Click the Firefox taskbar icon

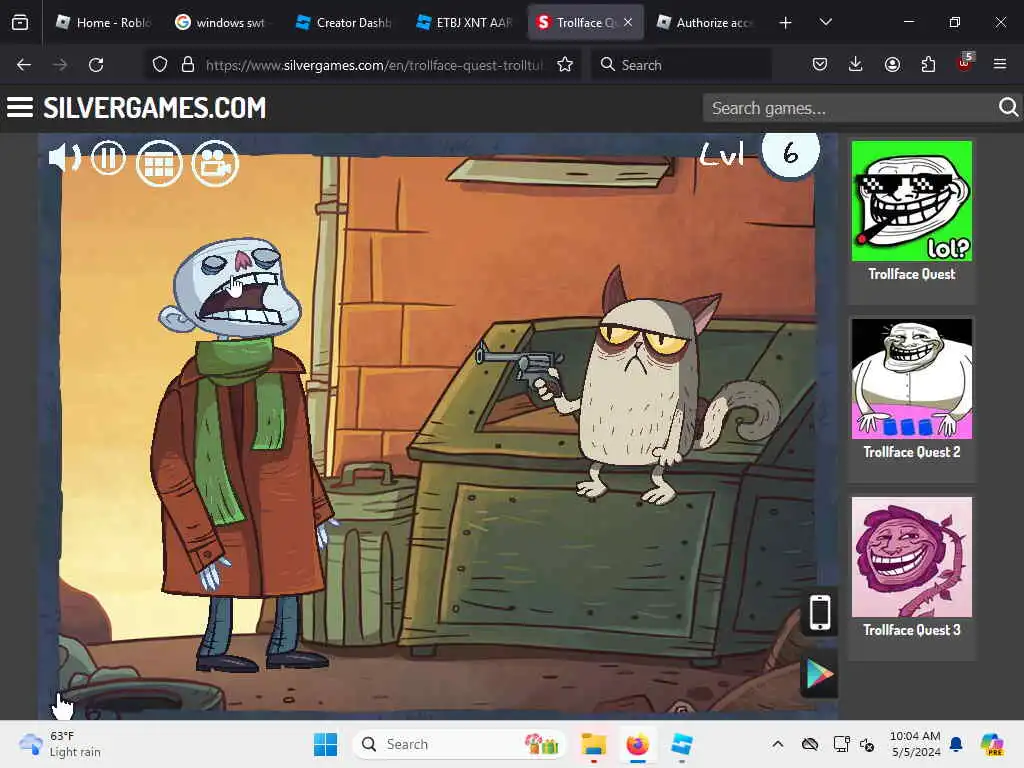[637, 744]
